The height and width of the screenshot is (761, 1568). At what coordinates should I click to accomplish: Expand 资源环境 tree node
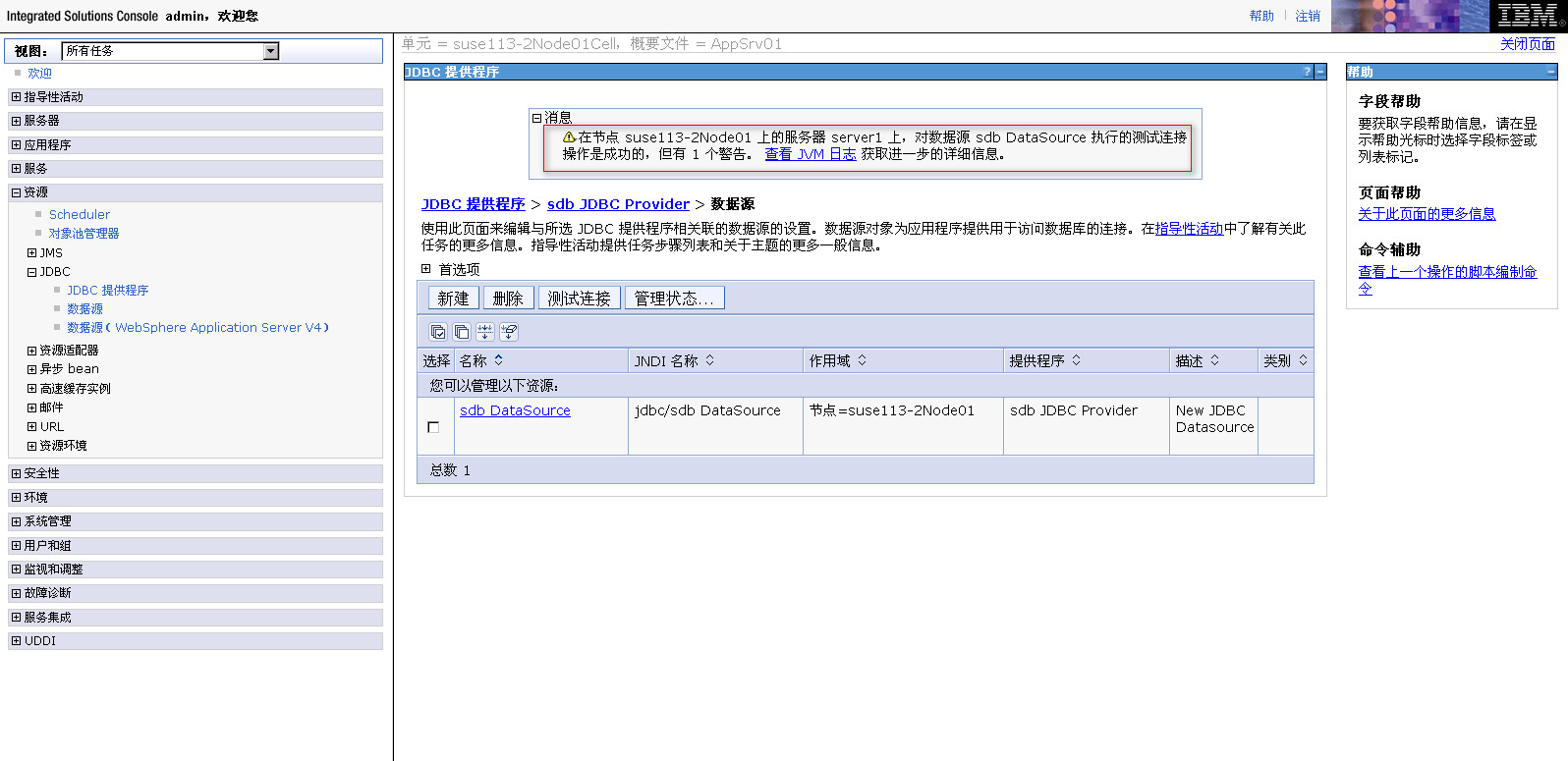(32, 446)
